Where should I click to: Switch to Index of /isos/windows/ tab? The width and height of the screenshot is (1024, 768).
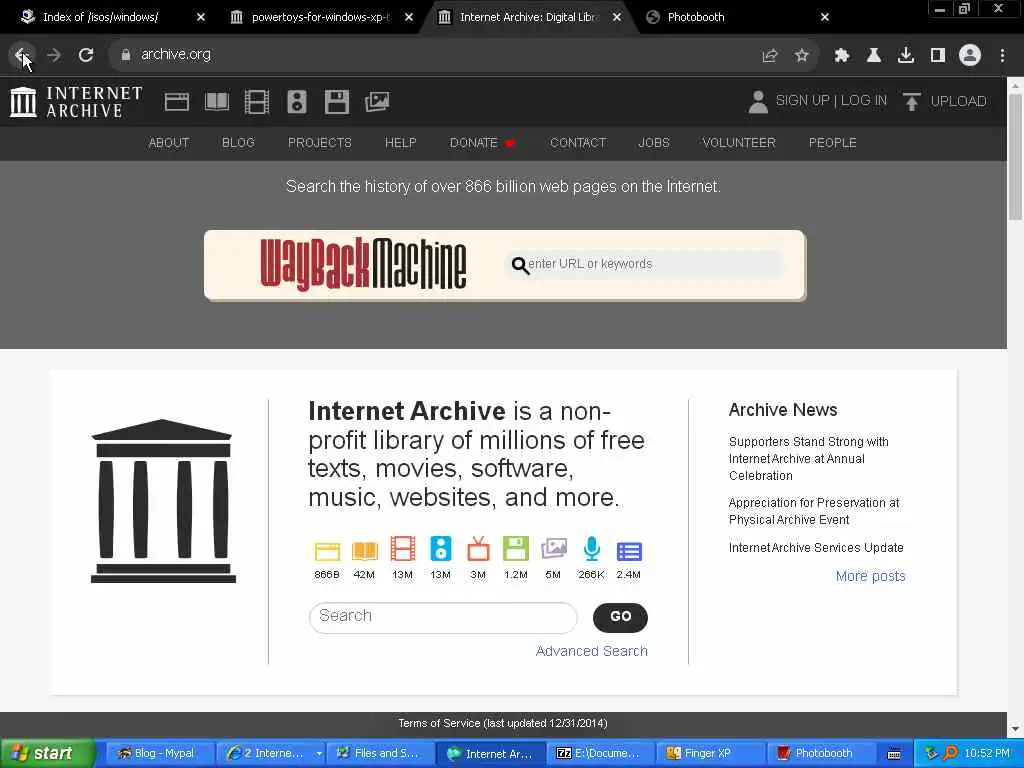[101, 17]
